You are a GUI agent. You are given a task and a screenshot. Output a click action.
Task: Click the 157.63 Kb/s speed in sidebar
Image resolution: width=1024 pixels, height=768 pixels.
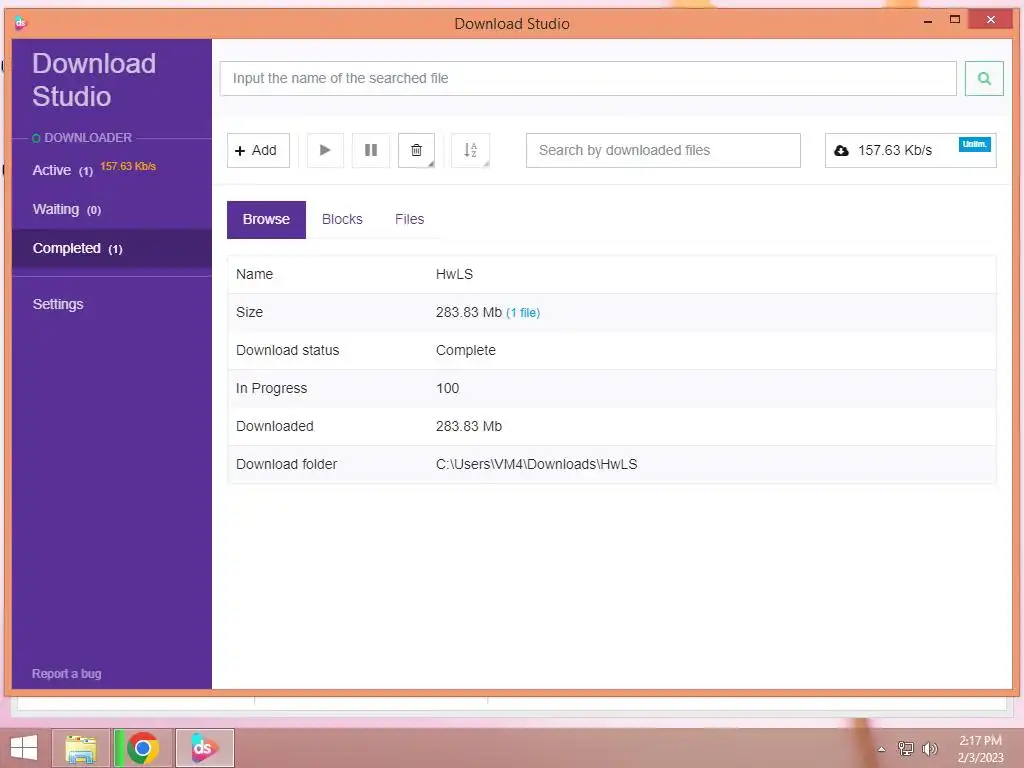128,167
